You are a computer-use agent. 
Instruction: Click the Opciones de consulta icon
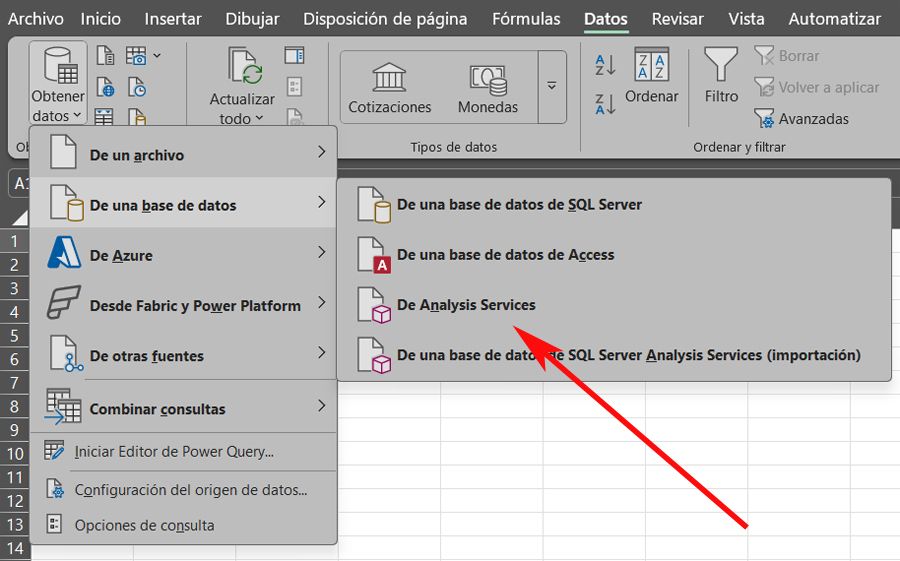point(54,524)
